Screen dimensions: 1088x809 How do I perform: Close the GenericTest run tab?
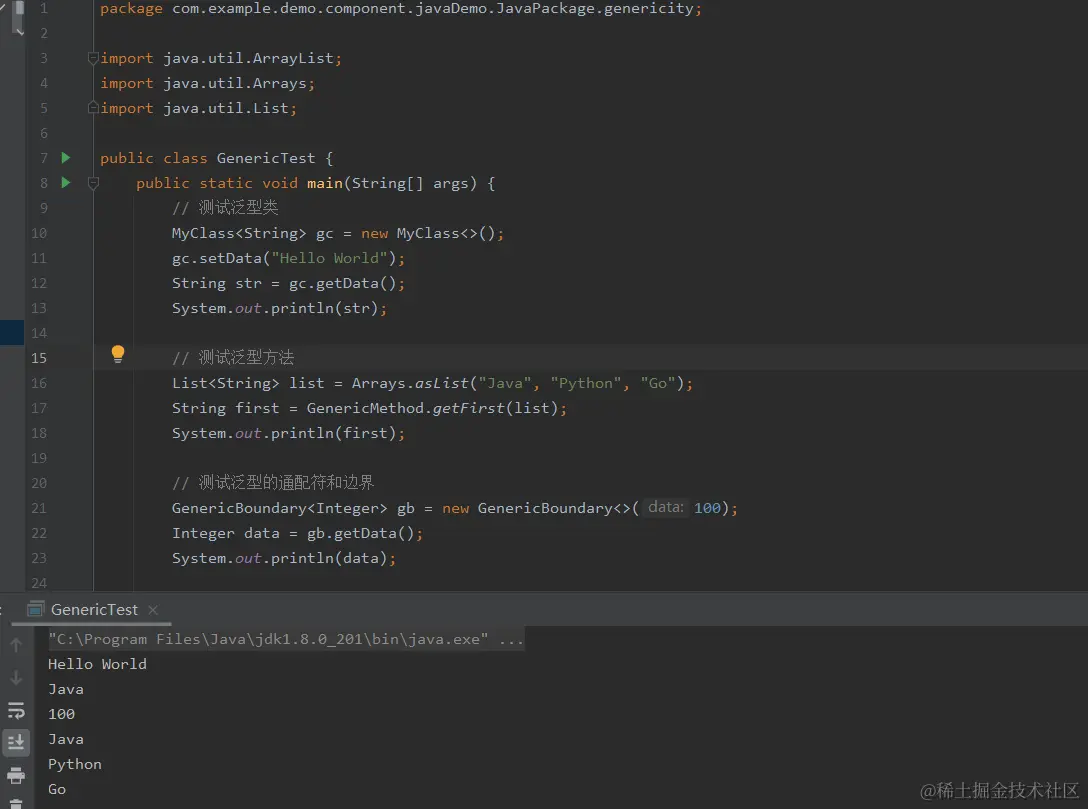click(153, 610)
